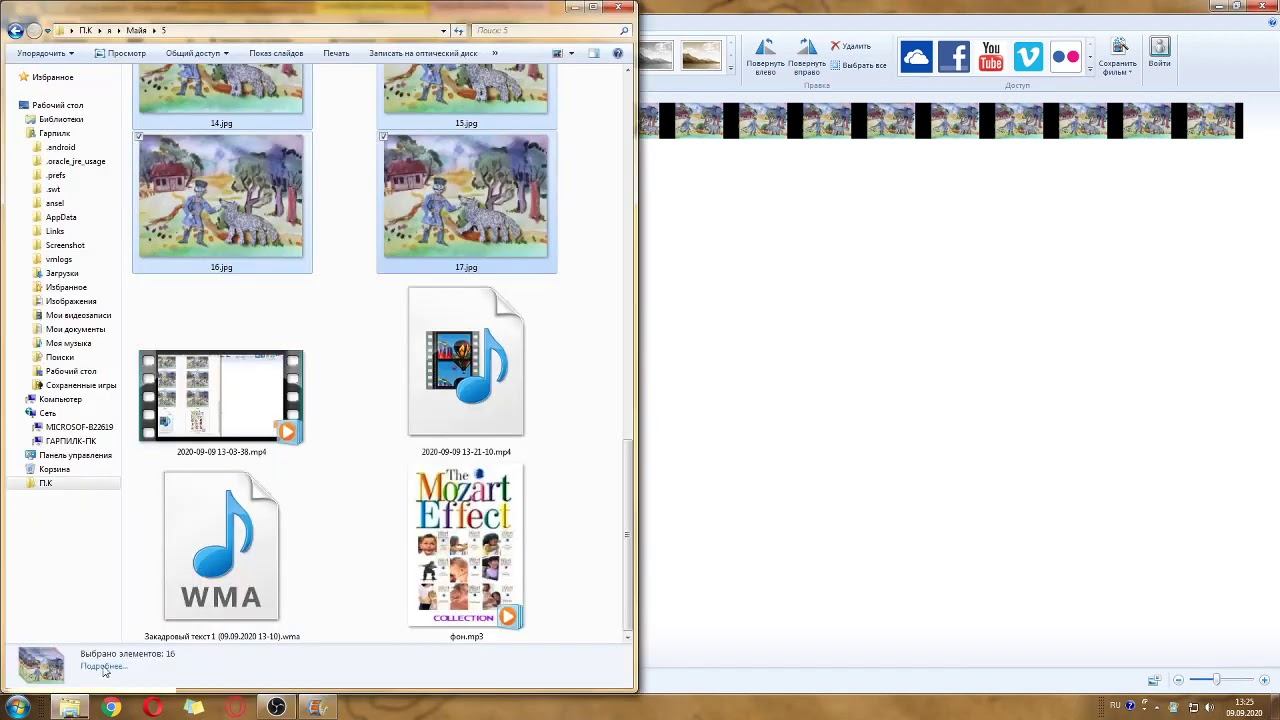This screenshot has height=720, width=1280.
Task: Open Opera browser from taskbar
Action: (152, 707)
